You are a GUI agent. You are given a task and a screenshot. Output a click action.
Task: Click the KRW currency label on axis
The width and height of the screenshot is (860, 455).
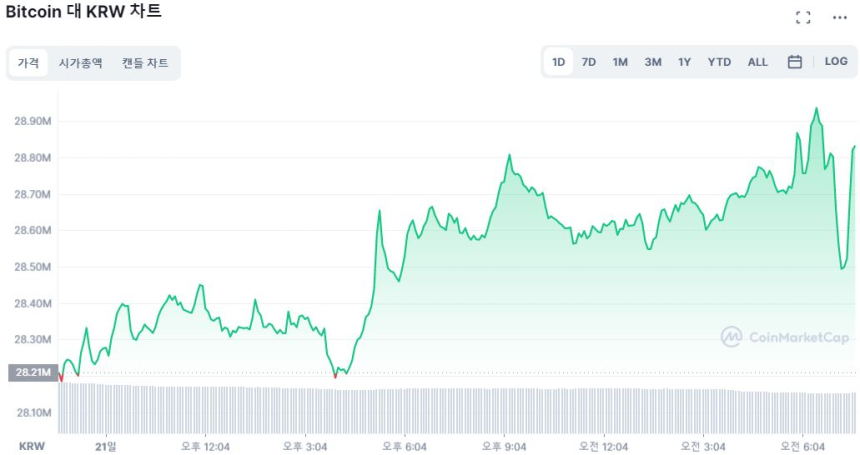(32, 445)
